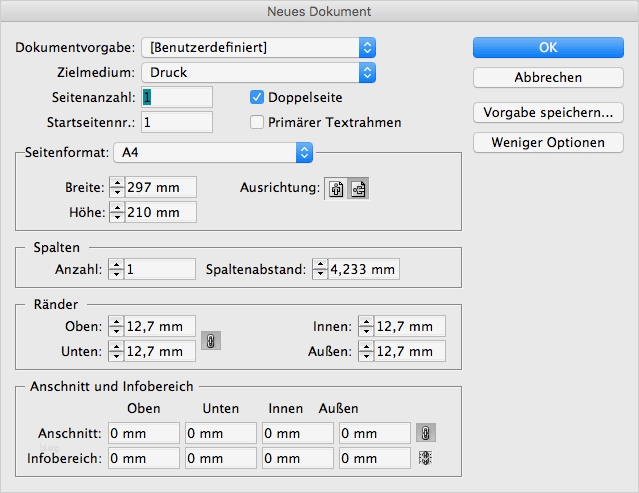Click the Breite stepper arrows

pyautogui.click(x=117, y=187)
